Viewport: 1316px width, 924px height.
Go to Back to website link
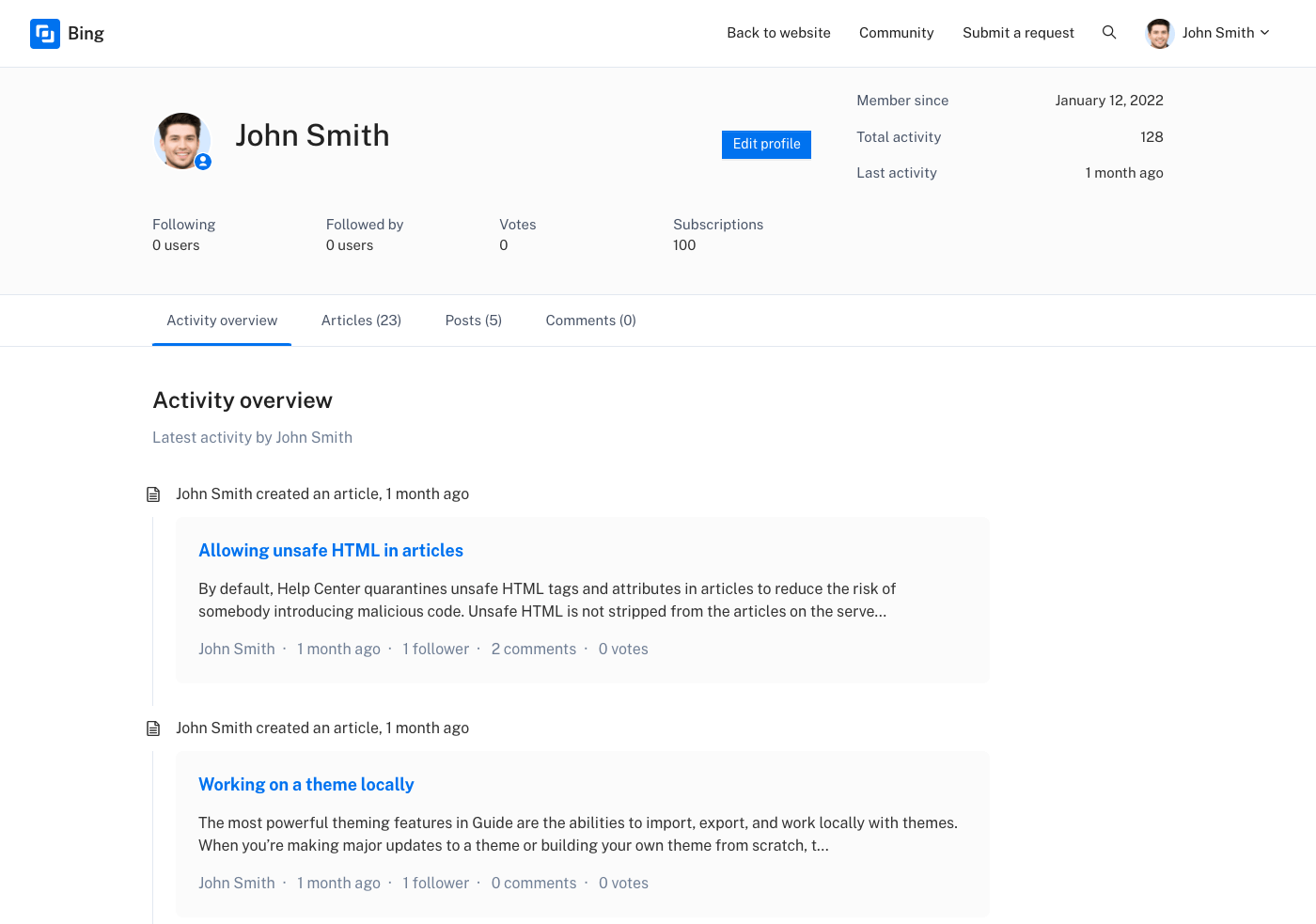[x=778, y=33]
